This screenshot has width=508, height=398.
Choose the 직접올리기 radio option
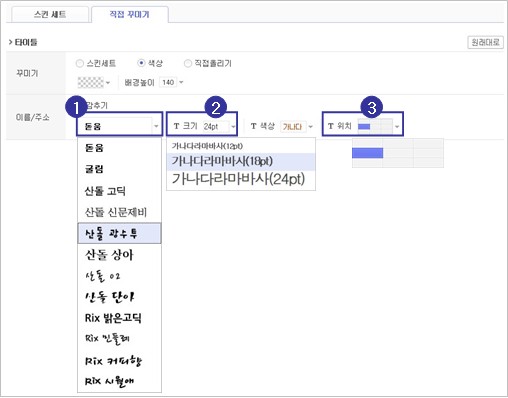pos(188,63)
